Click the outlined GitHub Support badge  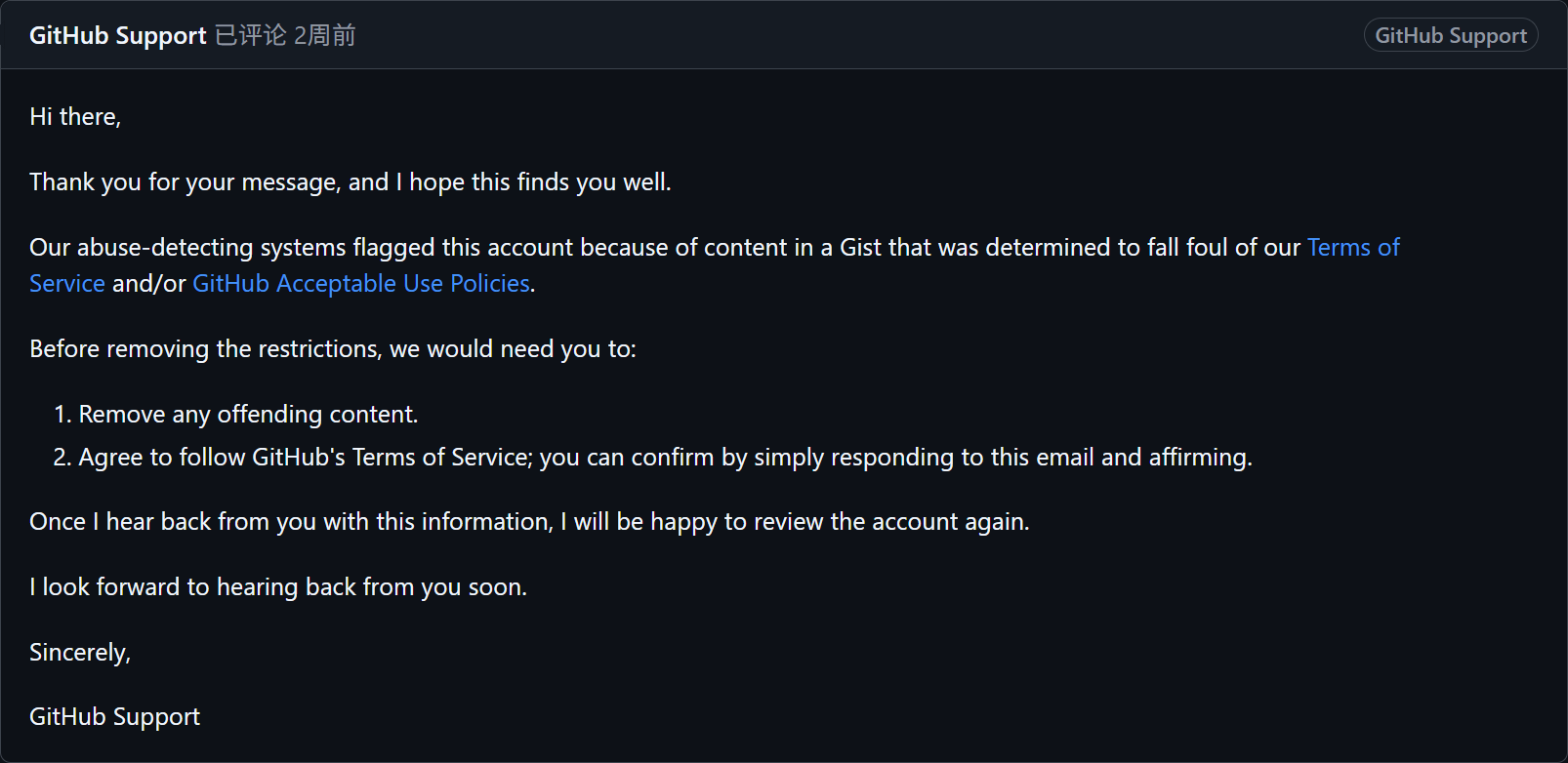(x=1451, y=35)
